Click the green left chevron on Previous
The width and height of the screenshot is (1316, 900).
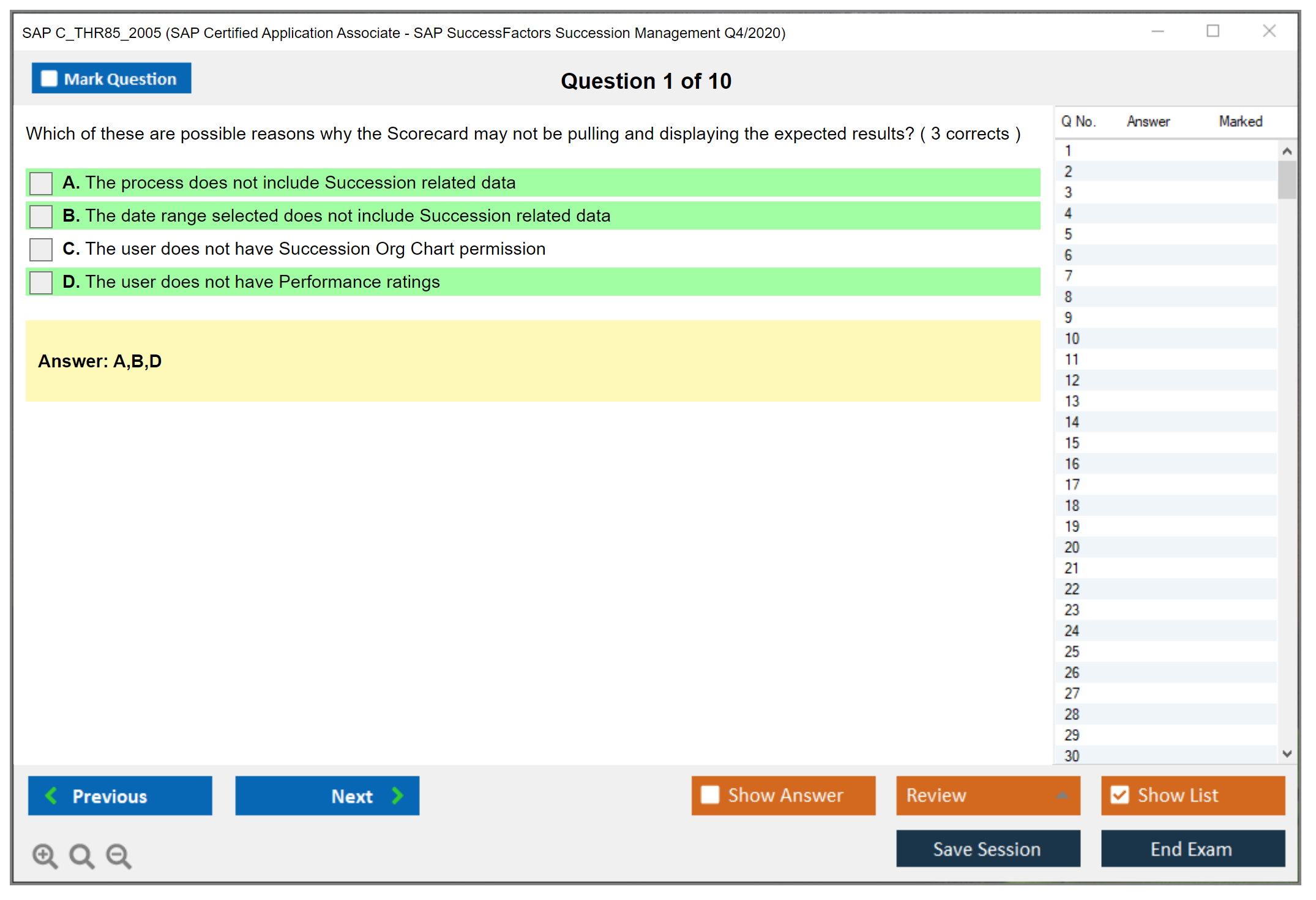coord(51,795)
